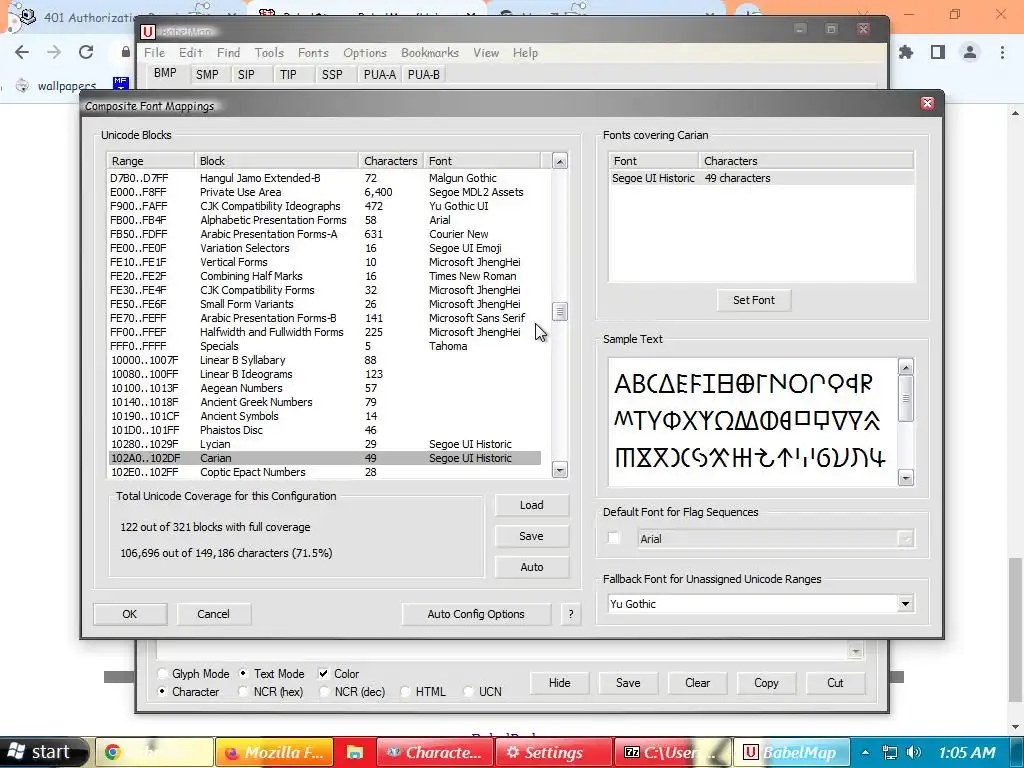Select Segoe UI Historic font entry
Image resolution: width=1024 pixels, height=768 pixels.
(x=761, y=178)
